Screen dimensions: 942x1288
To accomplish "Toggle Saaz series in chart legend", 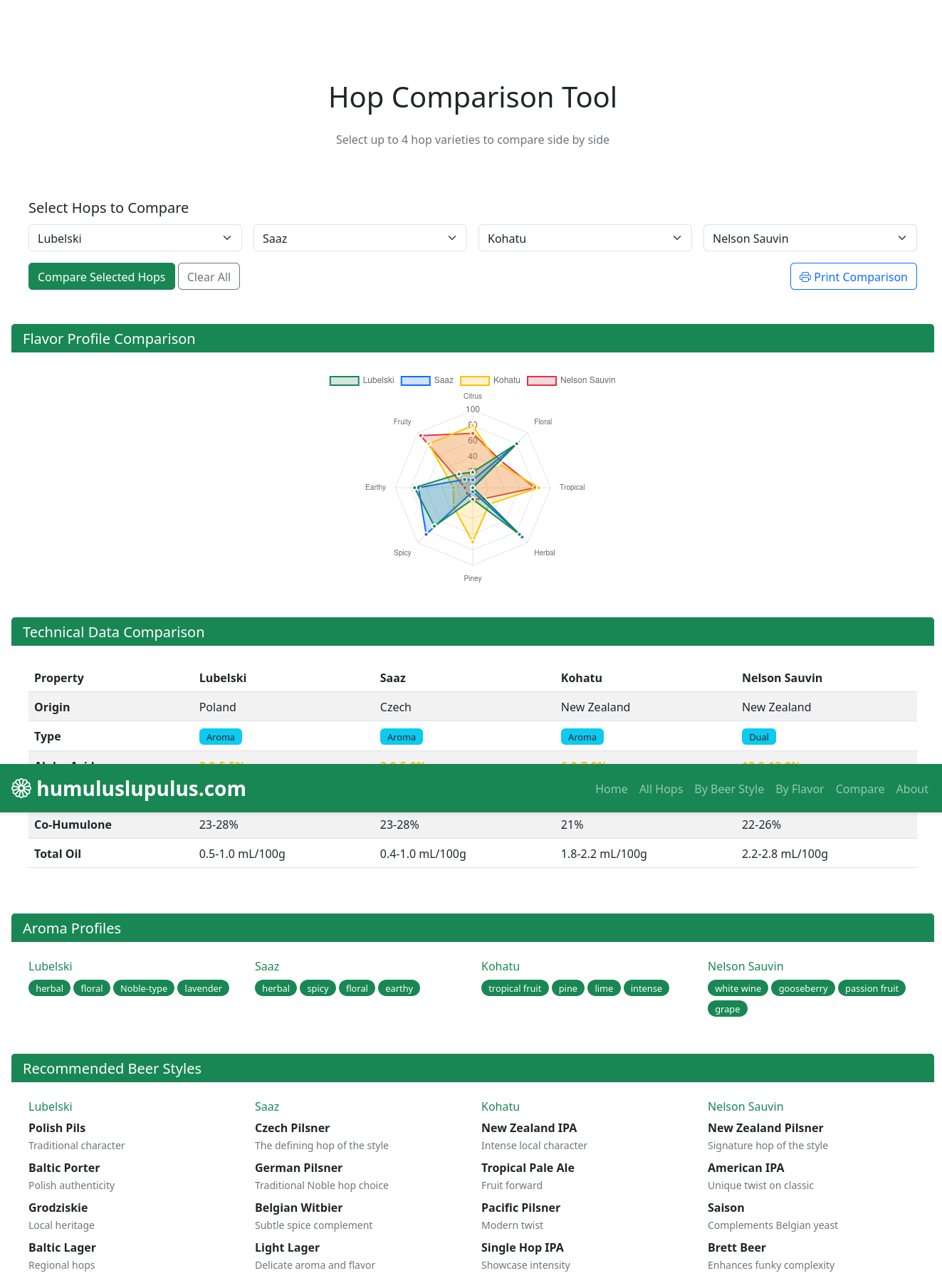I will [427, 380].
